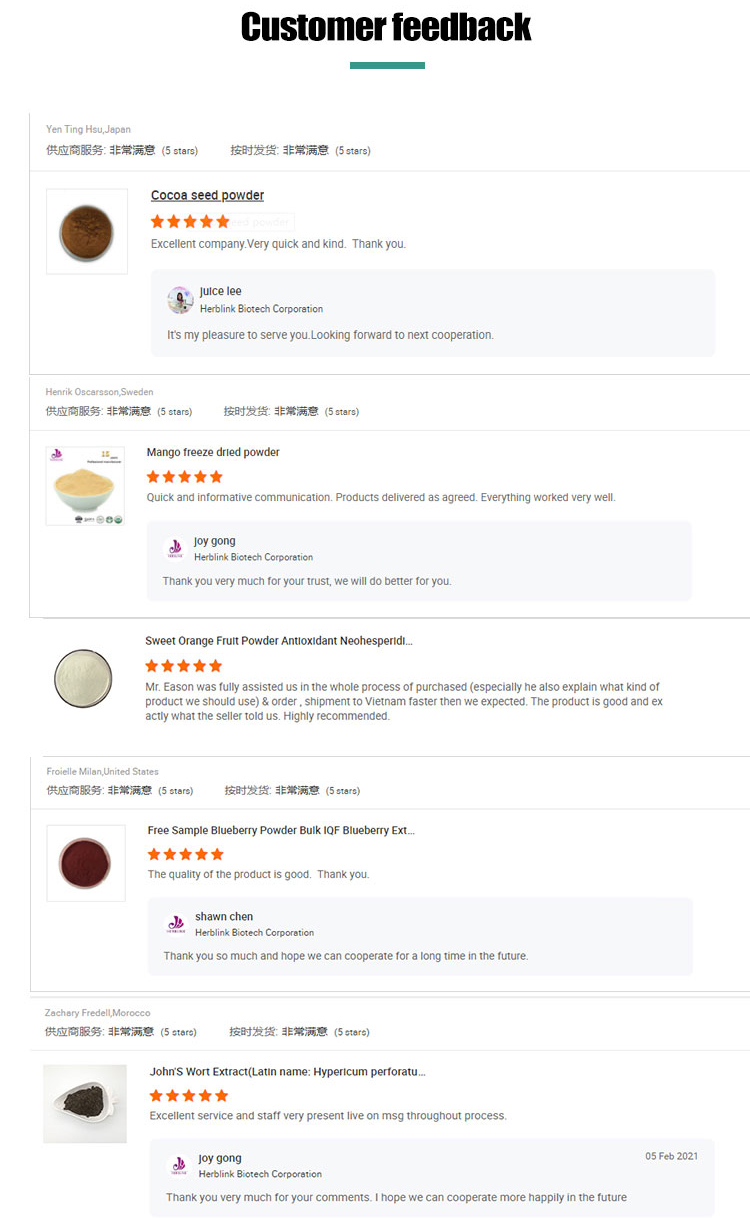This screenshot has height=1218, width=750.
Task: Click the Blueberry Powder star rating
Action: pyautogui.click(x=186, y=854)
